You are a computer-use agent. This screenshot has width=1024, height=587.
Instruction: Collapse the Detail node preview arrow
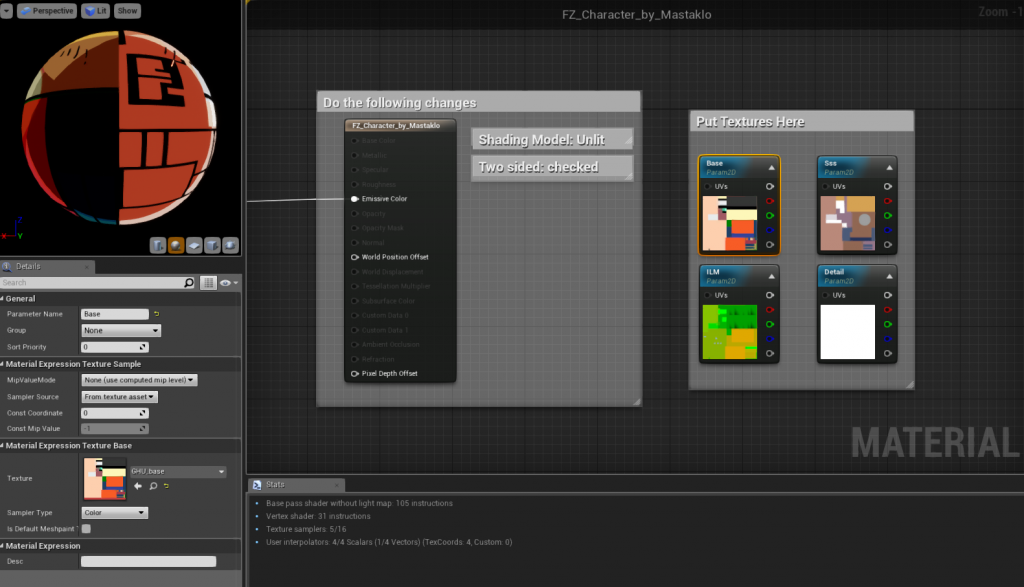click(x=889, y=276)
